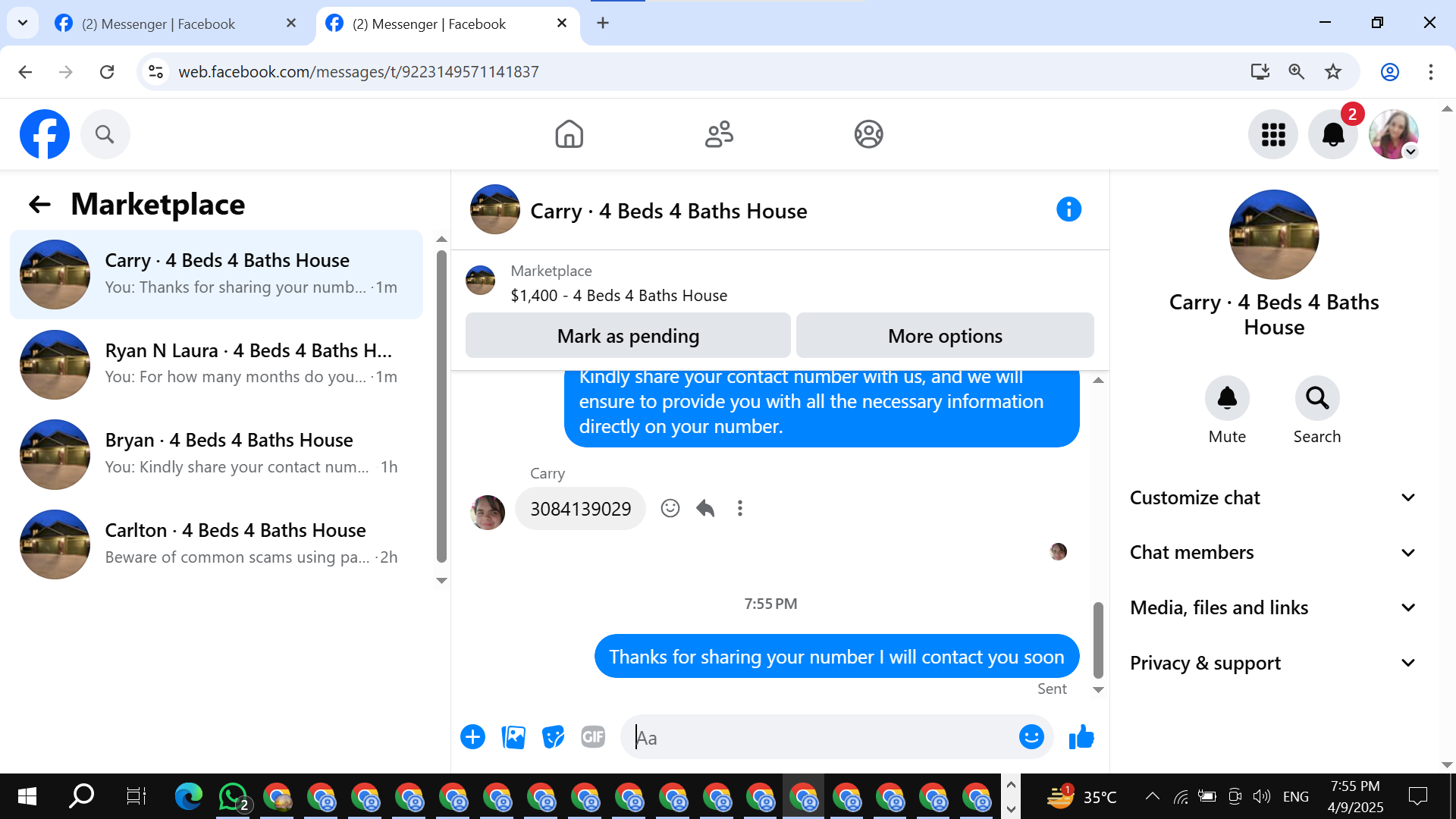
Task: Open more options for 3084139029 message
Action: tap(740, 508)
